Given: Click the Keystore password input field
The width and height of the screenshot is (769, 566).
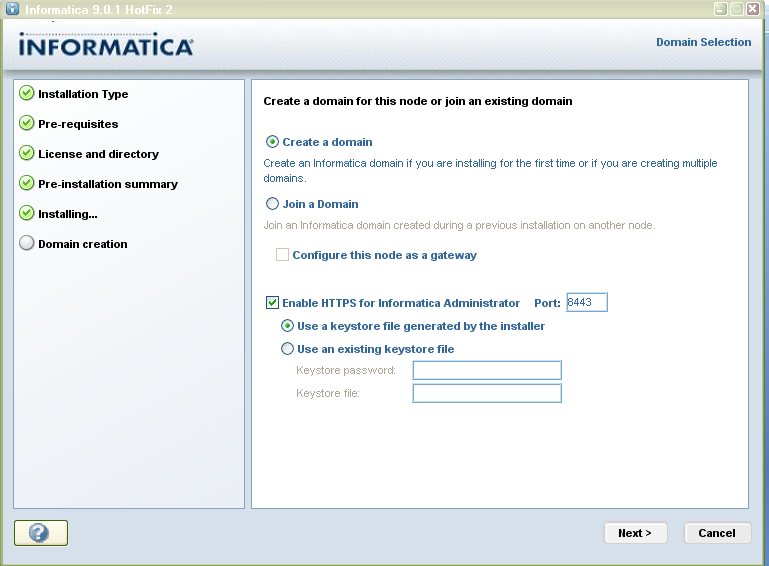Looking at the screenshot, I should (487, 370).
